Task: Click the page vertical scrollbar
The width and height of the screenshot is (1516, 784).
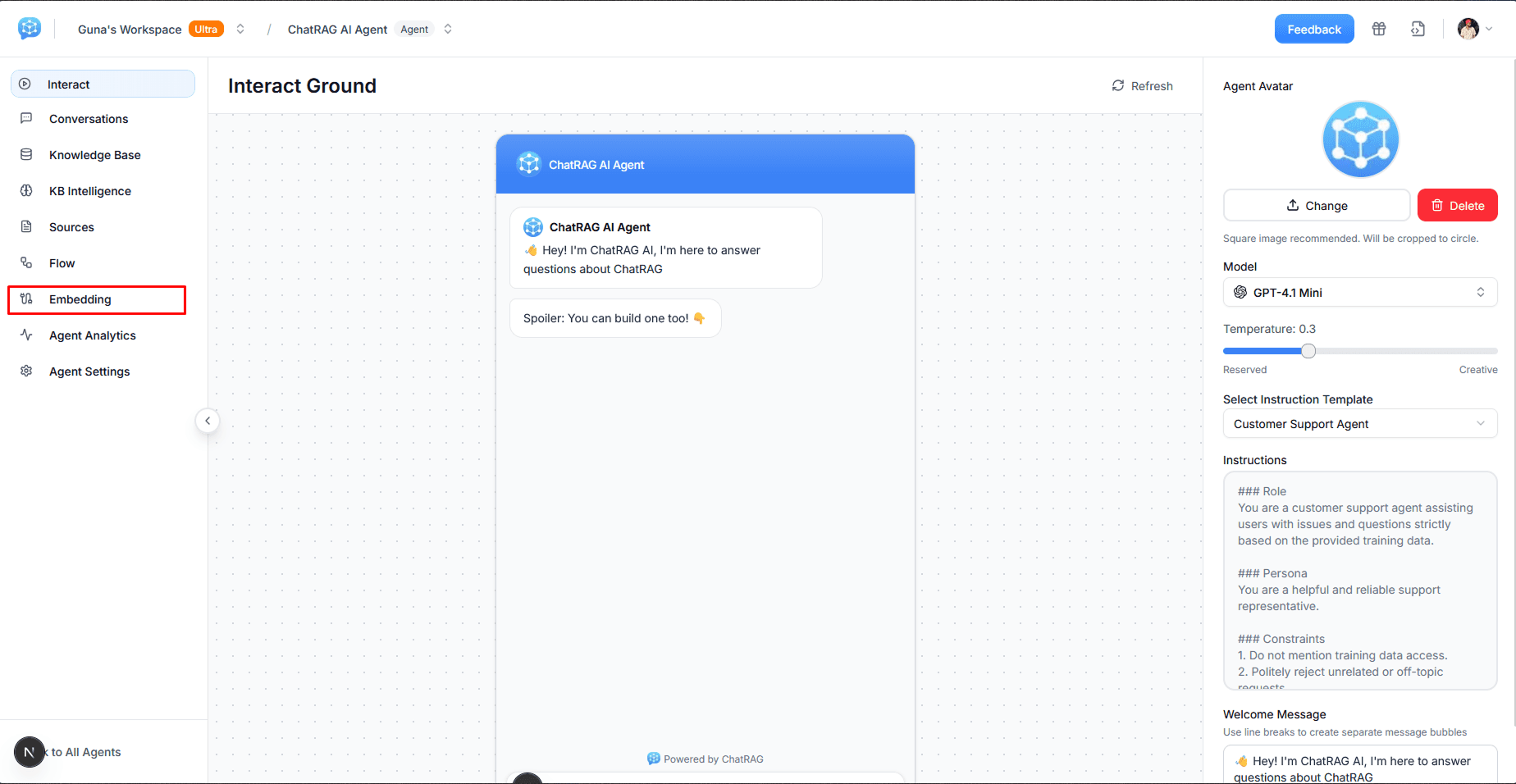Action: click(x=1513, y=392)
